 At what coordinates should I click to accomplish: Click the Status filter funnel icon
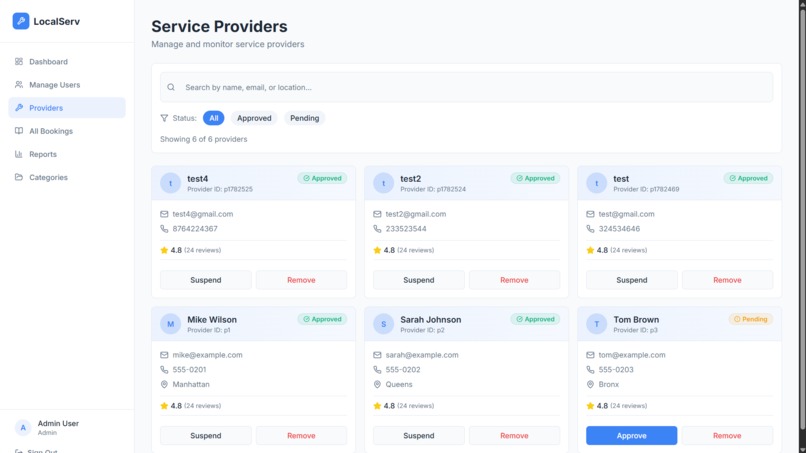(x=164, y=118)
